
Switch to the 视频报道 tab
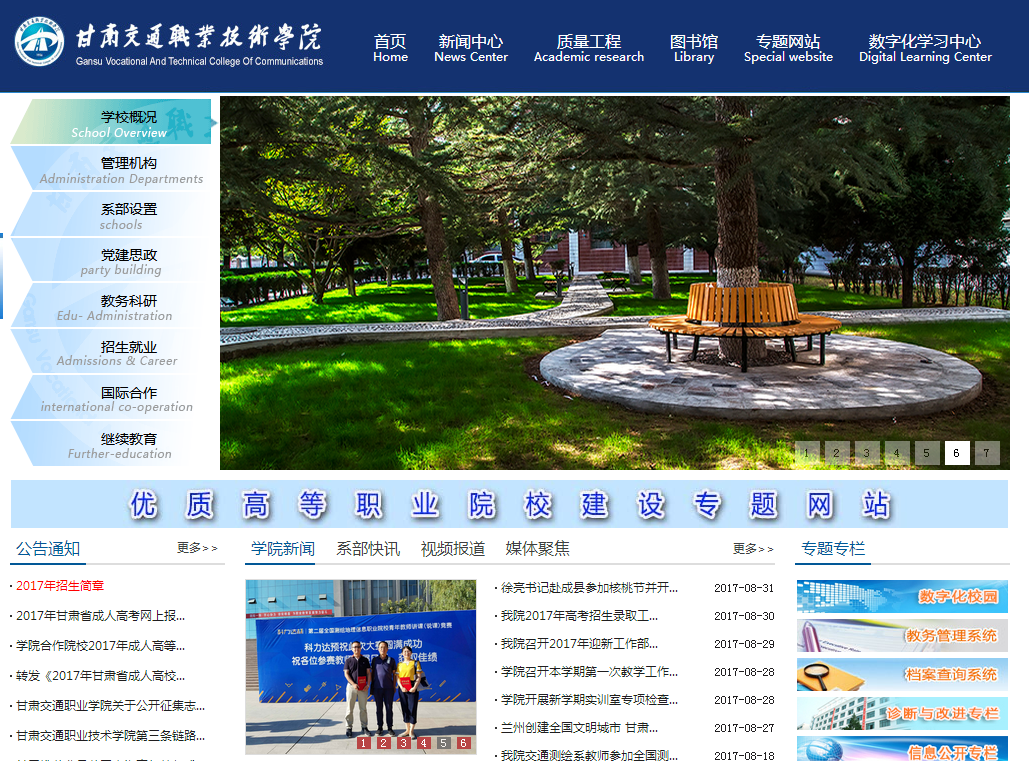452,549
